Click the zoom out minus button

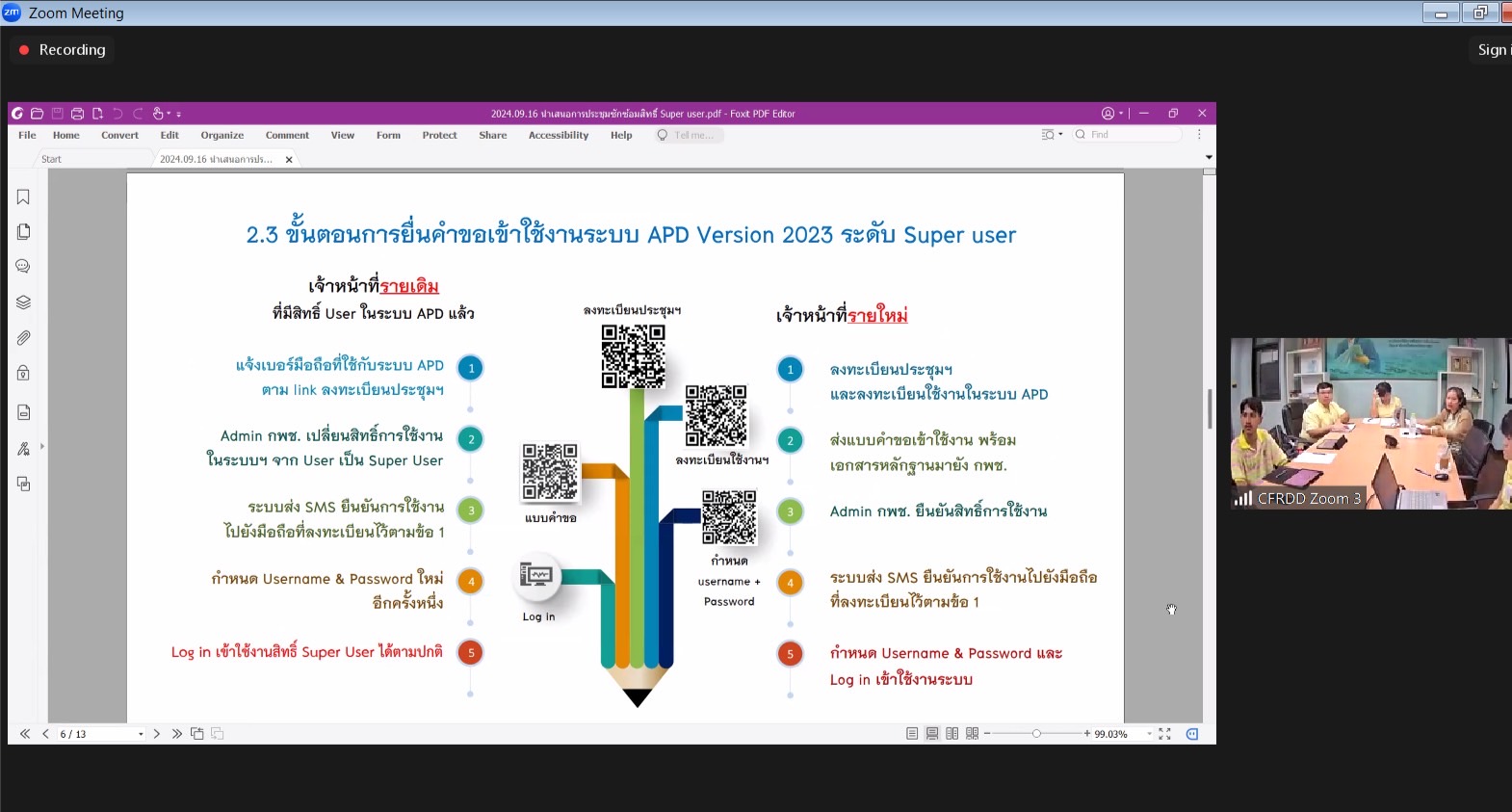coord(987,734)
